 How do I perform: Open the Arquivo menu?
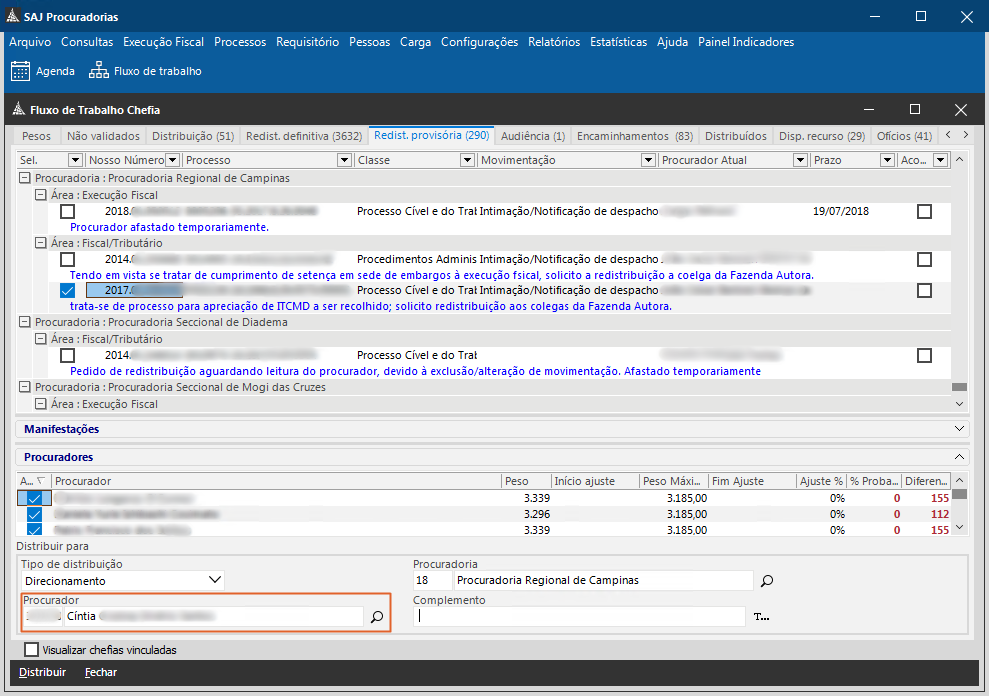point(30,42)
